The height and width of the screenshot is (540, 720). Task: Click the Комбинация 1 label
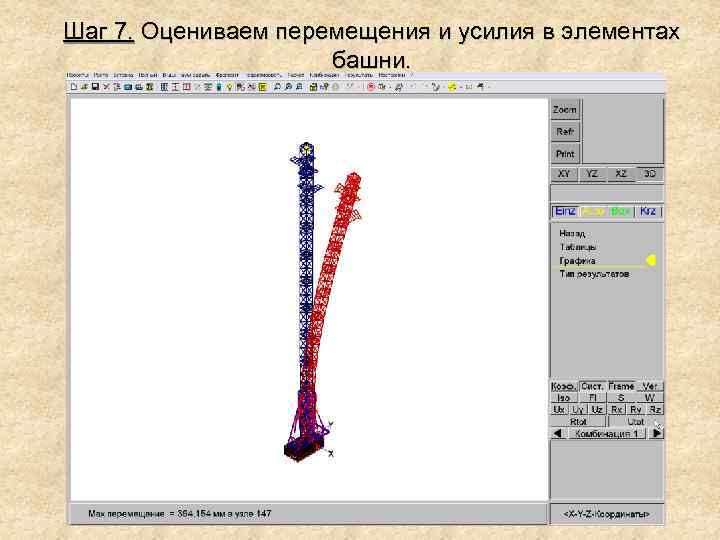607,433
